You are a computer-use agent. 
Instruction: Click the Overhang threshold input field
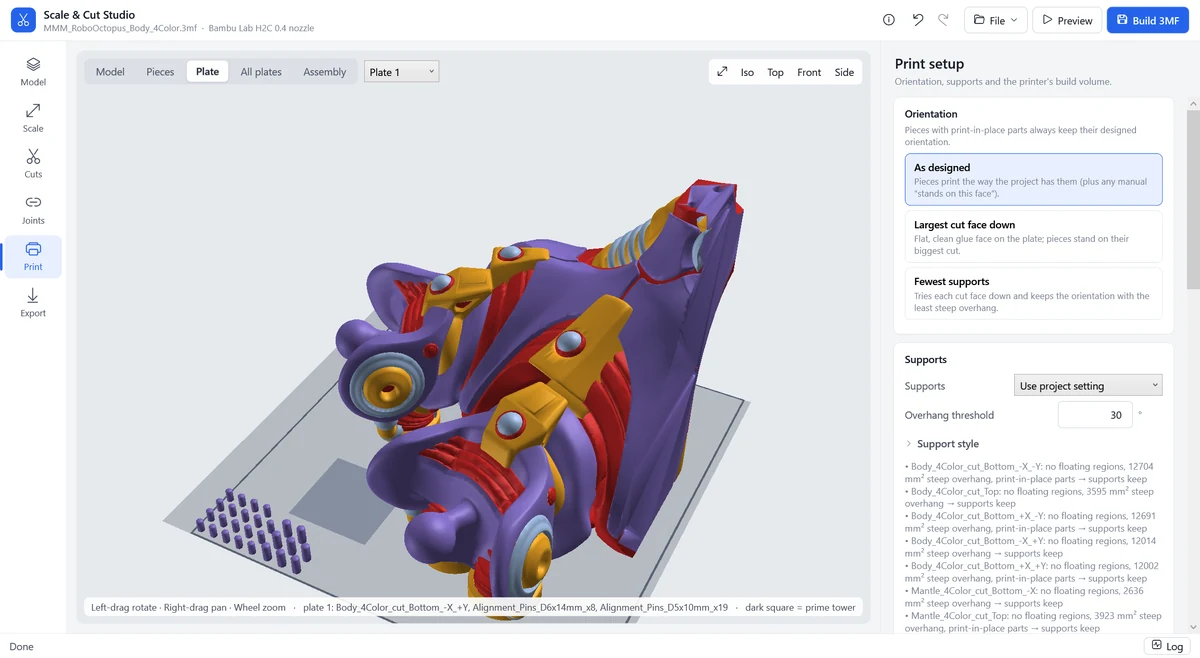pyautogui.click(x=1095, y=415)
